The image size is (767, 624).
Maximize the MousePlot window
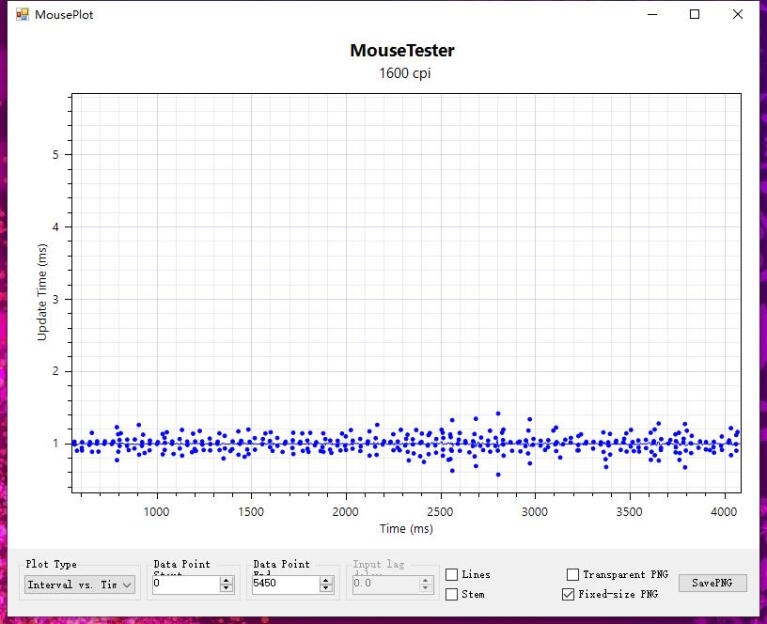(695, 15)
